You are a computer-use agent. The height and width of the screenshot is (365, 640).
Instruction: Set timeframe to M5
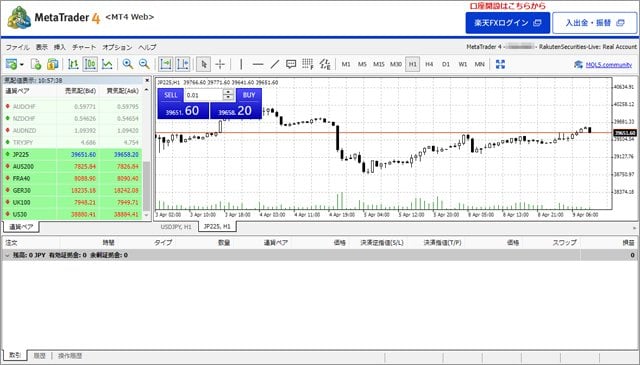point(362,64)
